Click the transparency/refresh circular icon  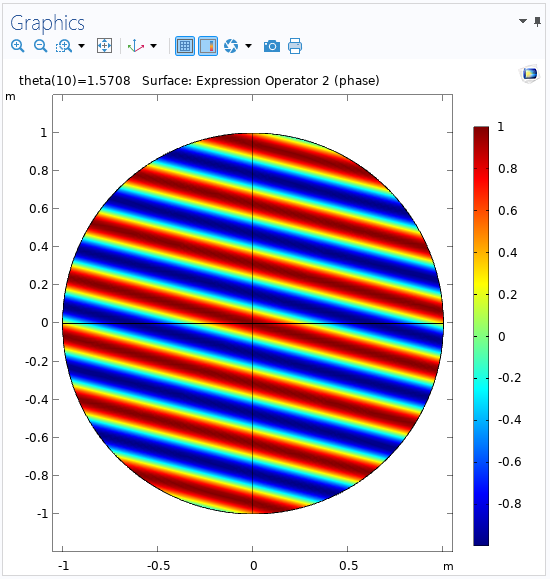click(x=231, y=46)
